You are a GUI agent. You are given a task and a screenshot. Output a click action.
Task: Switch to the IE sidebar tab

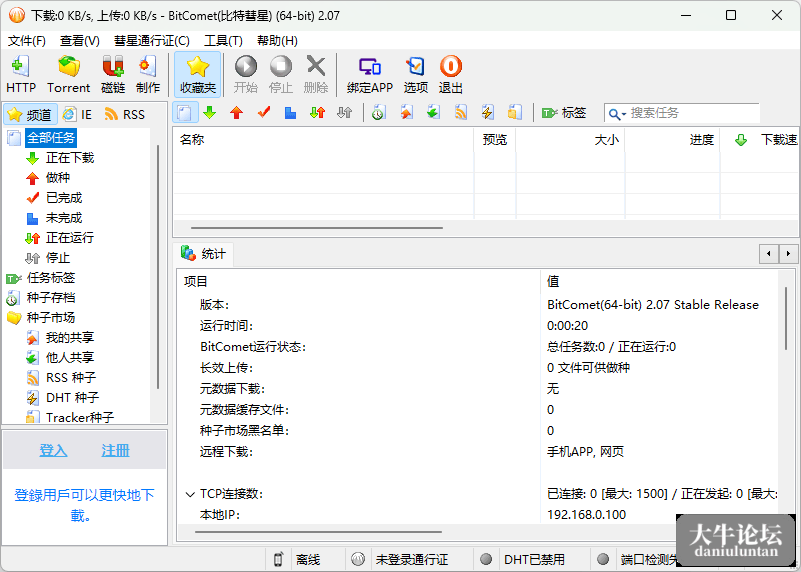(x=78, y=114)
